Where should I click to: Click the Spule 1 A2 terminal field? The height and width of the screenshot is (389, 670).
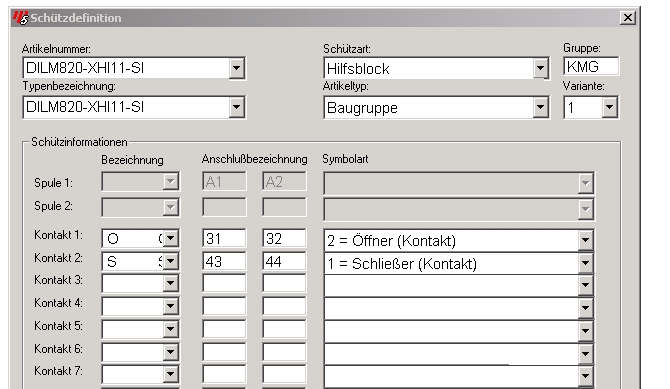[284, 182]
